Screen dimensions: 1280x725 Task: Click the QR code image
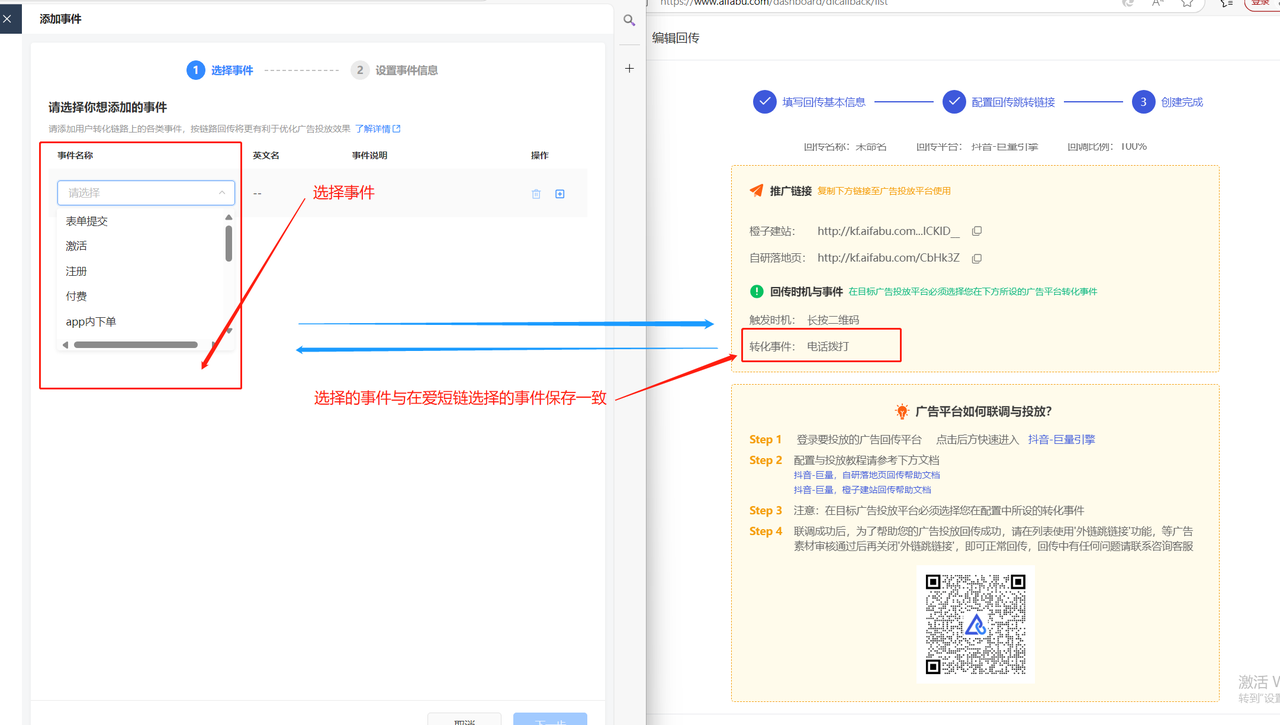click(x=975, y=624)
